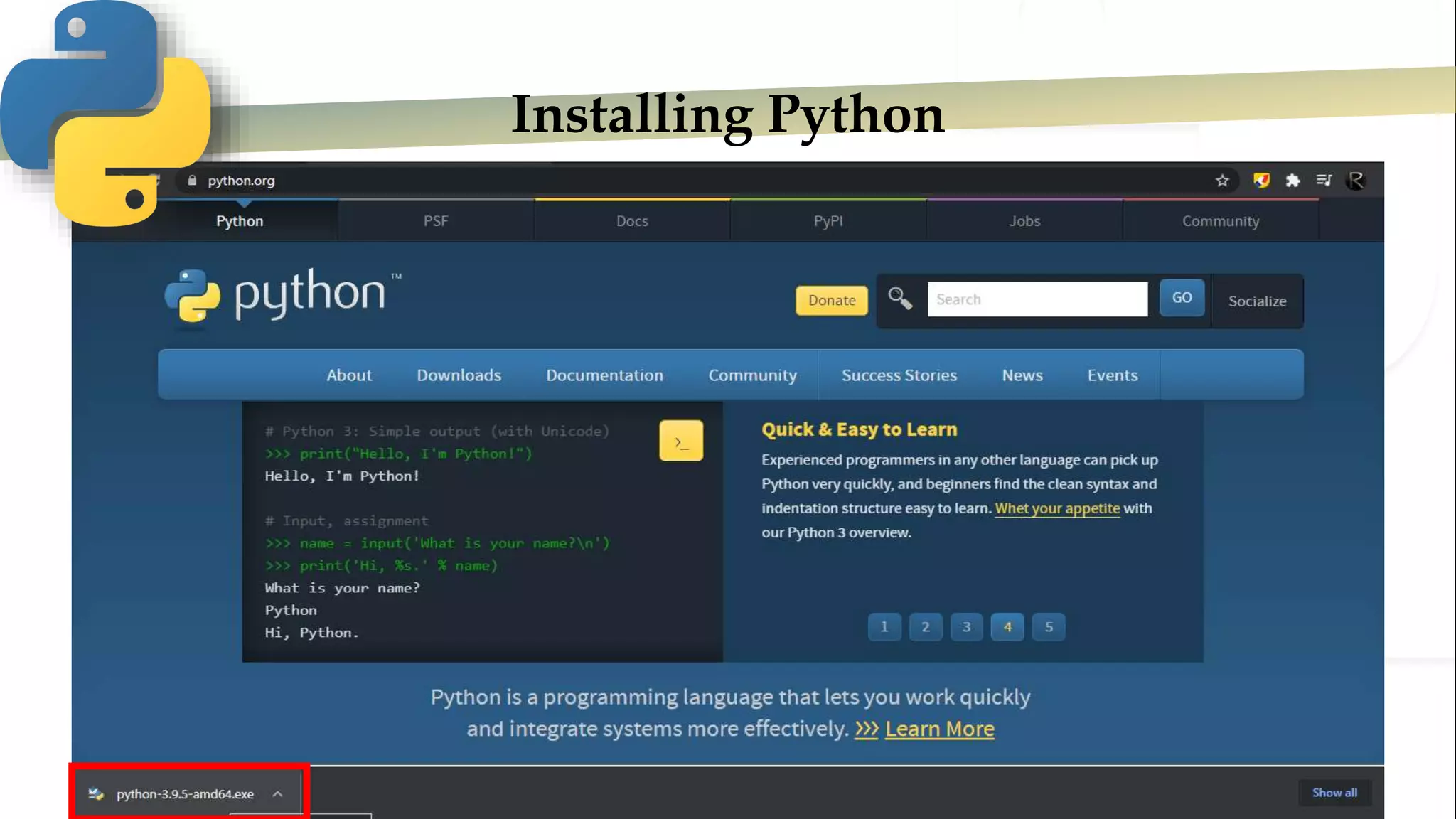Open the browser extensions puzzle icon
1456x819 pixels.
(1292, 181)
